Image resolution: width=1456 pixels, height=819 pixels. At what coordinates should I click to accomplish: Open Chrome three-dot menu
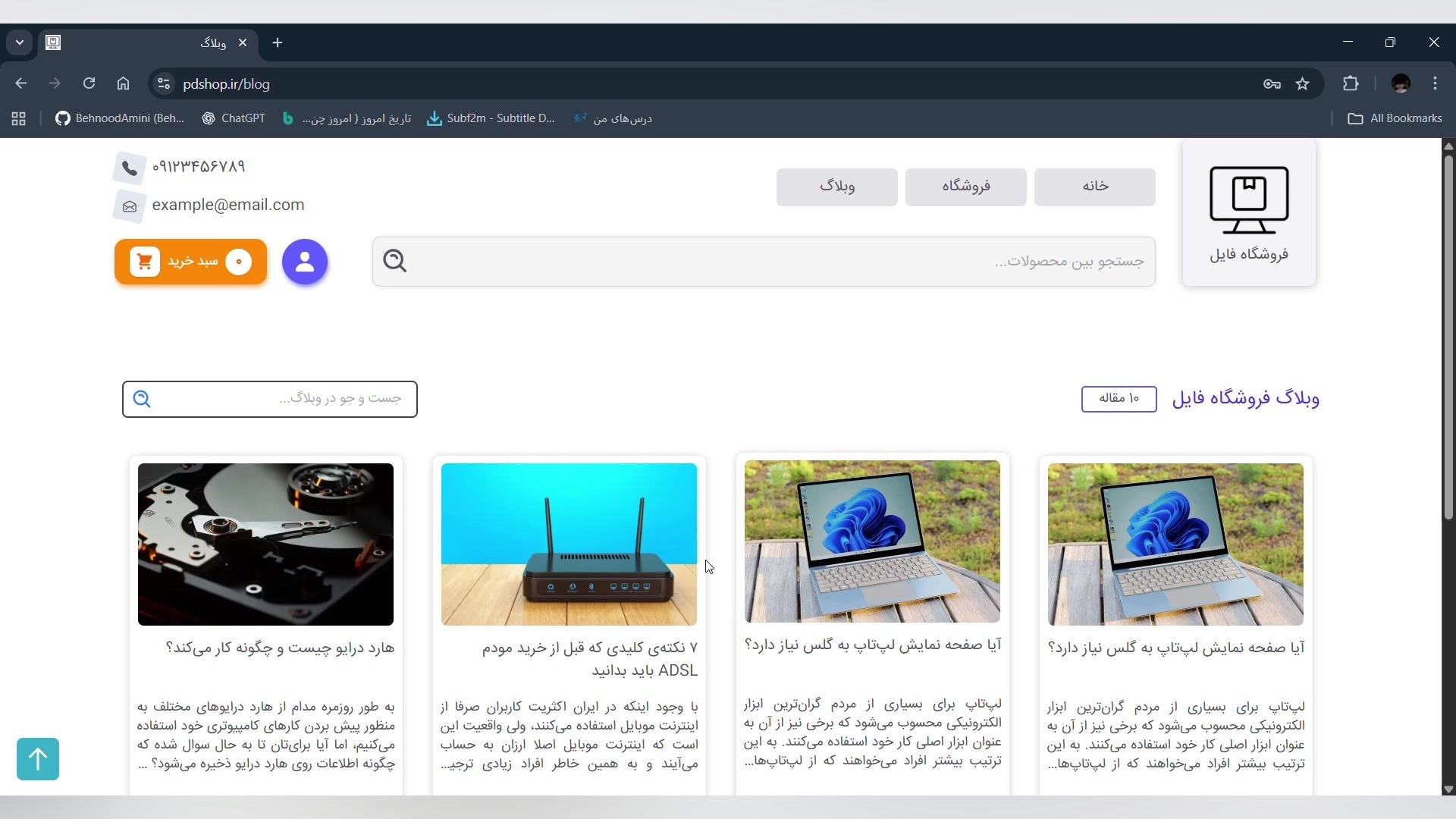click(1435, 84)
